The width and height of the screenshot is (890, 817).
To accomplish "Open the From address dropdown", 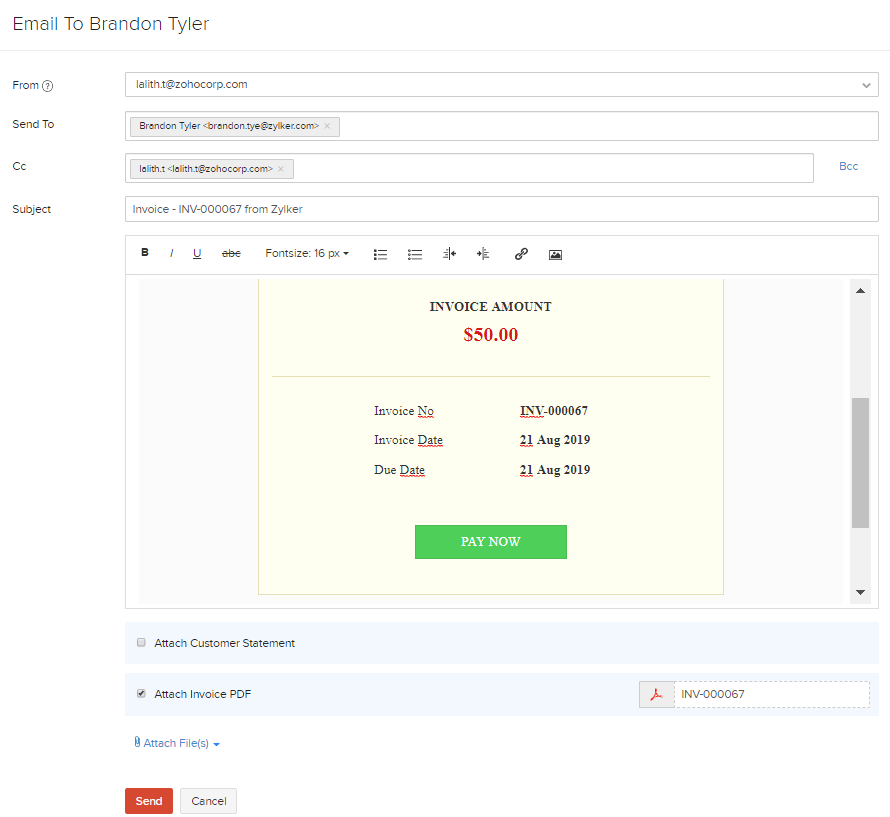I will pyautogui.click(x=866, y=85).
